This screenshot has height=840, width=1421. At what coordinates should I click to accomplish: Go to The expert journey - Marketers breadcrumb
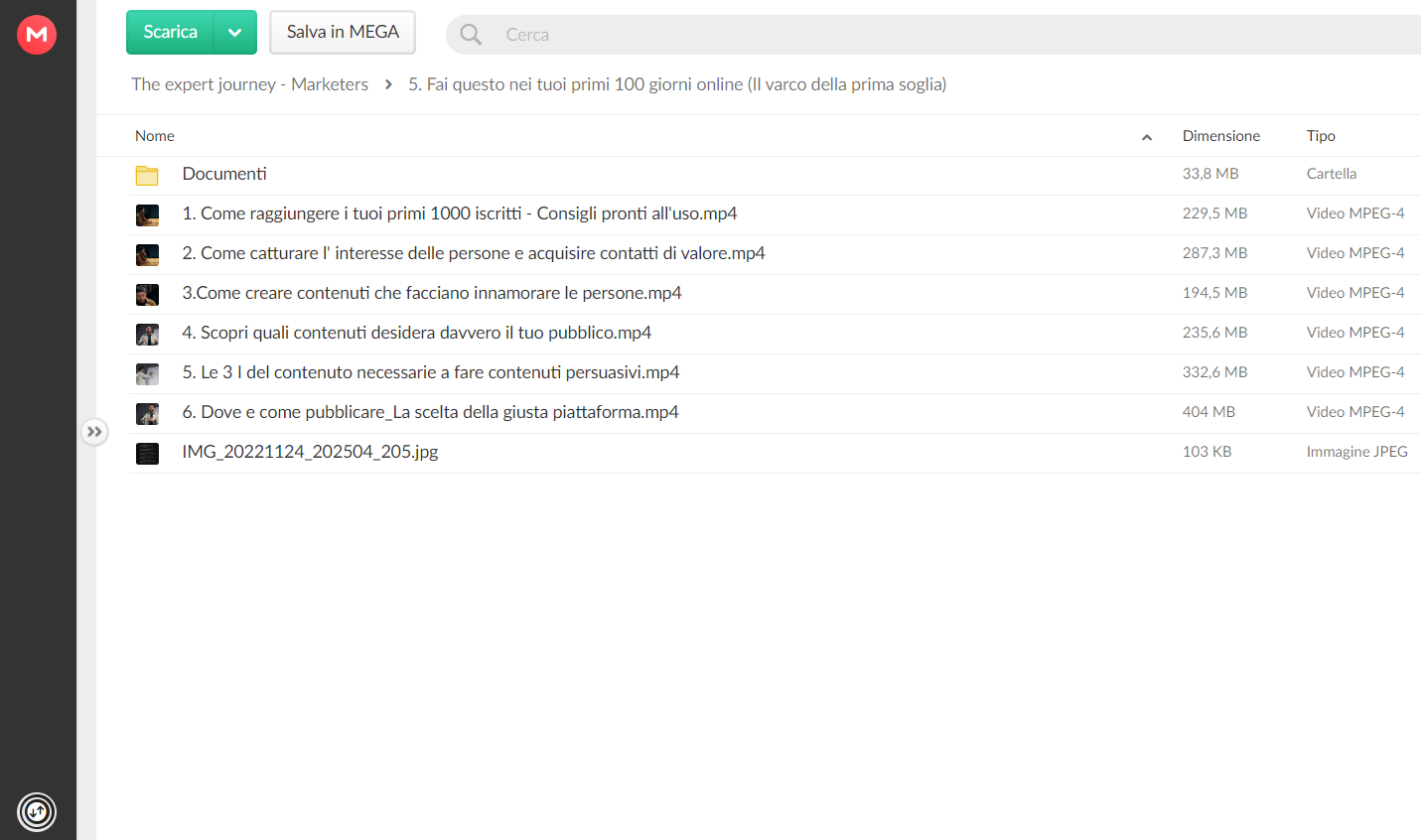pyautogui.click(x=249, y=84)
